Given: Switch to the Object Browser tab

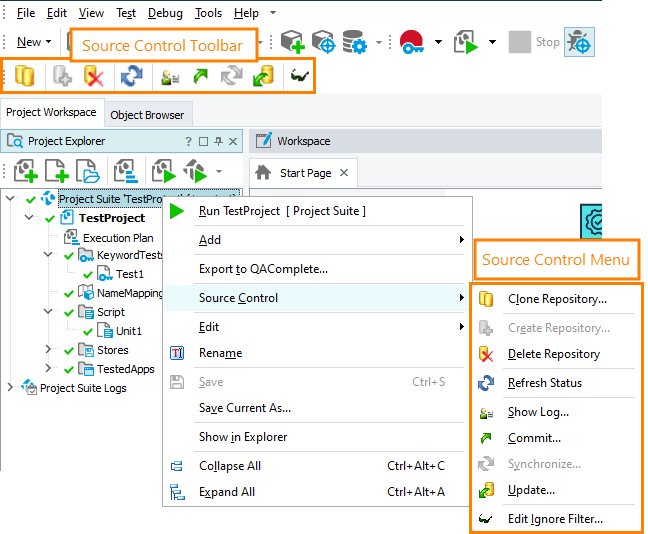Looking at the screenshot, I should coord(147,115).
